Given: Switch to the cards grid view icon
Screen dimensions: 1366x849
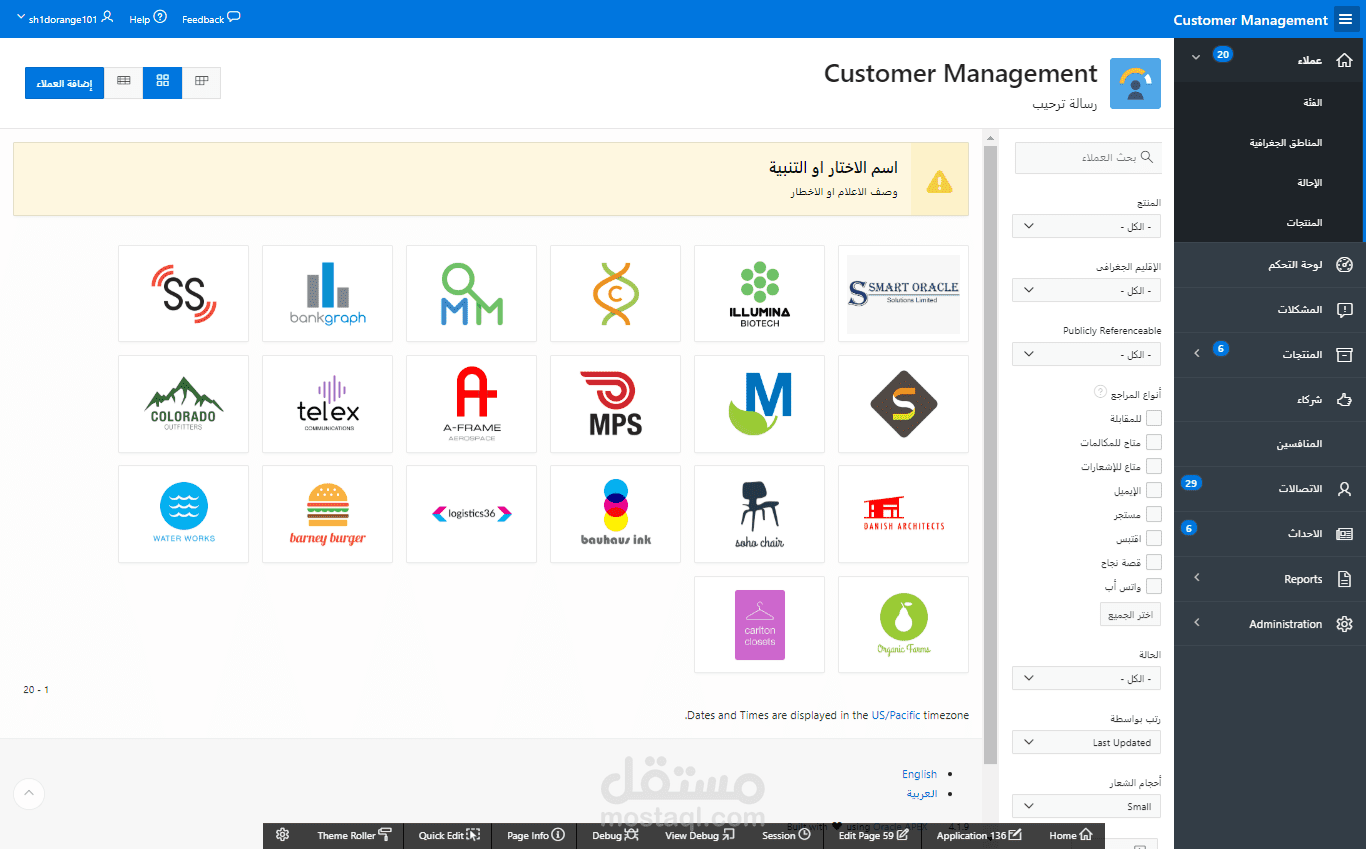Looking at the screenshot, I should click(x=162, y=83).
